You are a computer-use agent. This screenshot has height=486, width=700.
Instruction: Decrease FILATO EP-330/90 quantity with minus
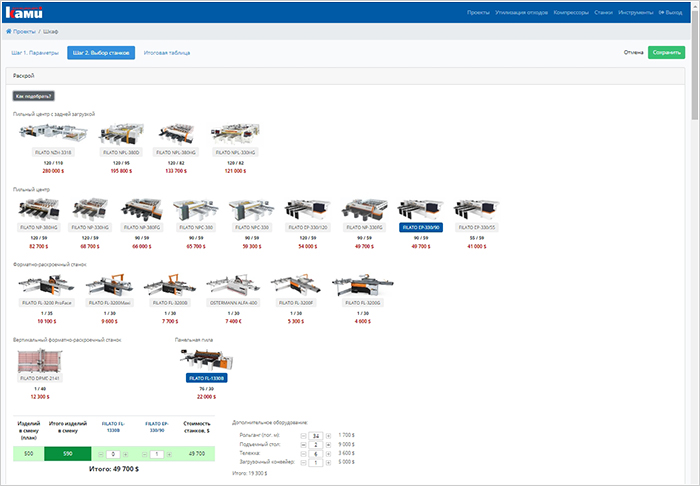pyautogui.click(x=145, y=454)
